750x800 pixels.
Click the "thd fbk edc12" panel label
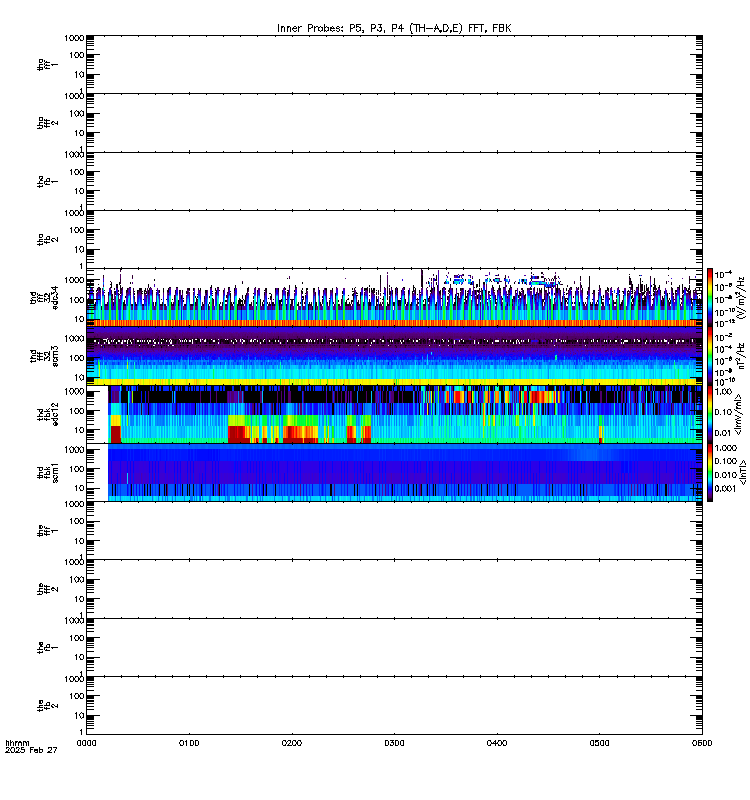(47, 414)
